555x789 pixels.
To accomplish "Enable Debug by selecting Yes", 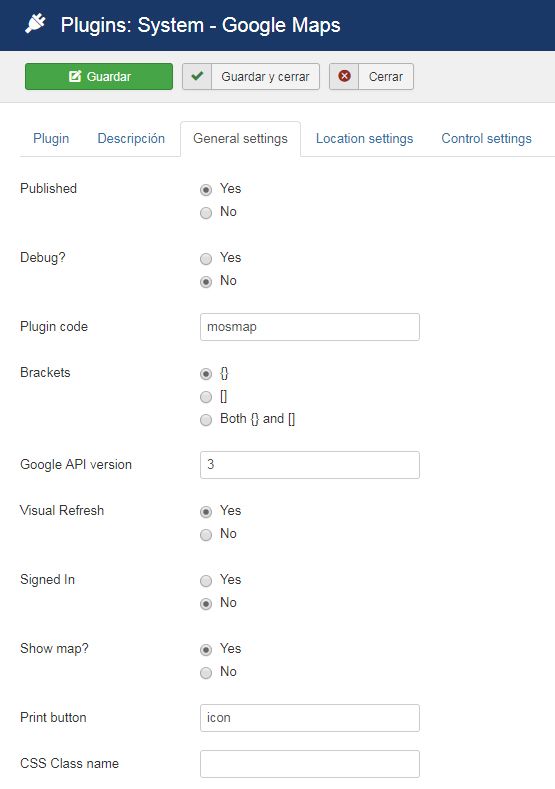I will click(x=206, y=259).
